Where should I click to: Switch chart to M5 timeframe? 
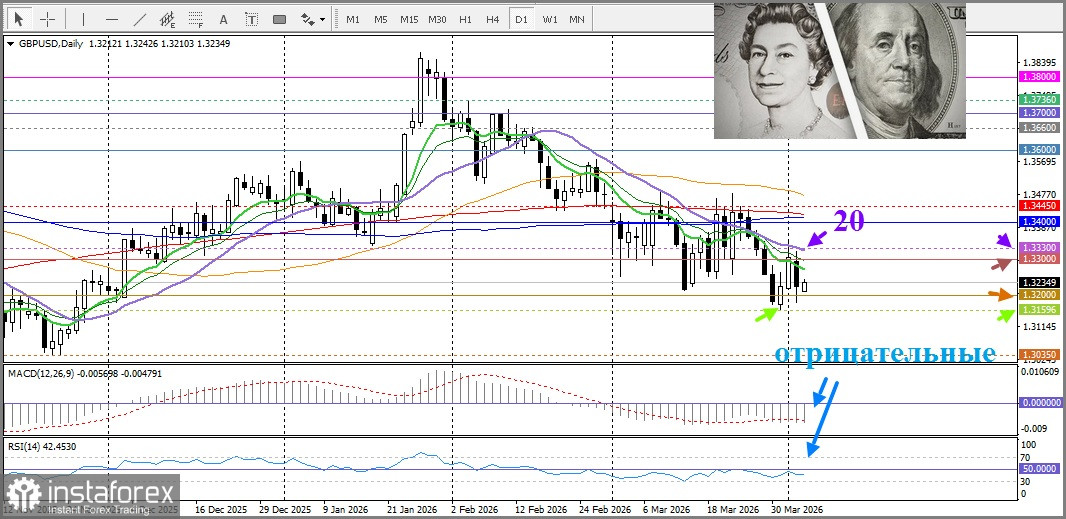pyautogui.click(x=381, y=19)
